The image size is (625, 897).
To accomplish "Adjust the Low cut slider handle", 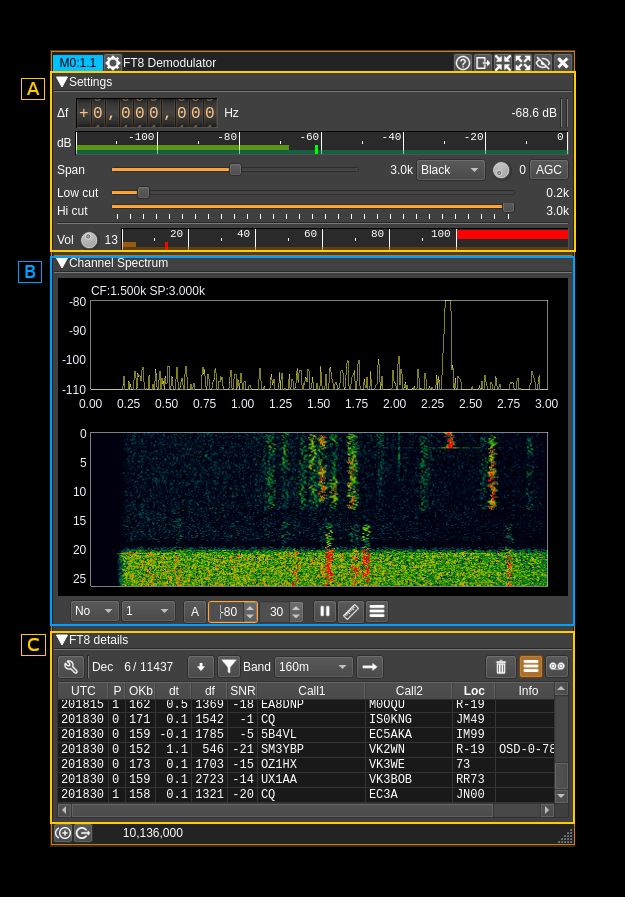I will (x=144, y=193).
